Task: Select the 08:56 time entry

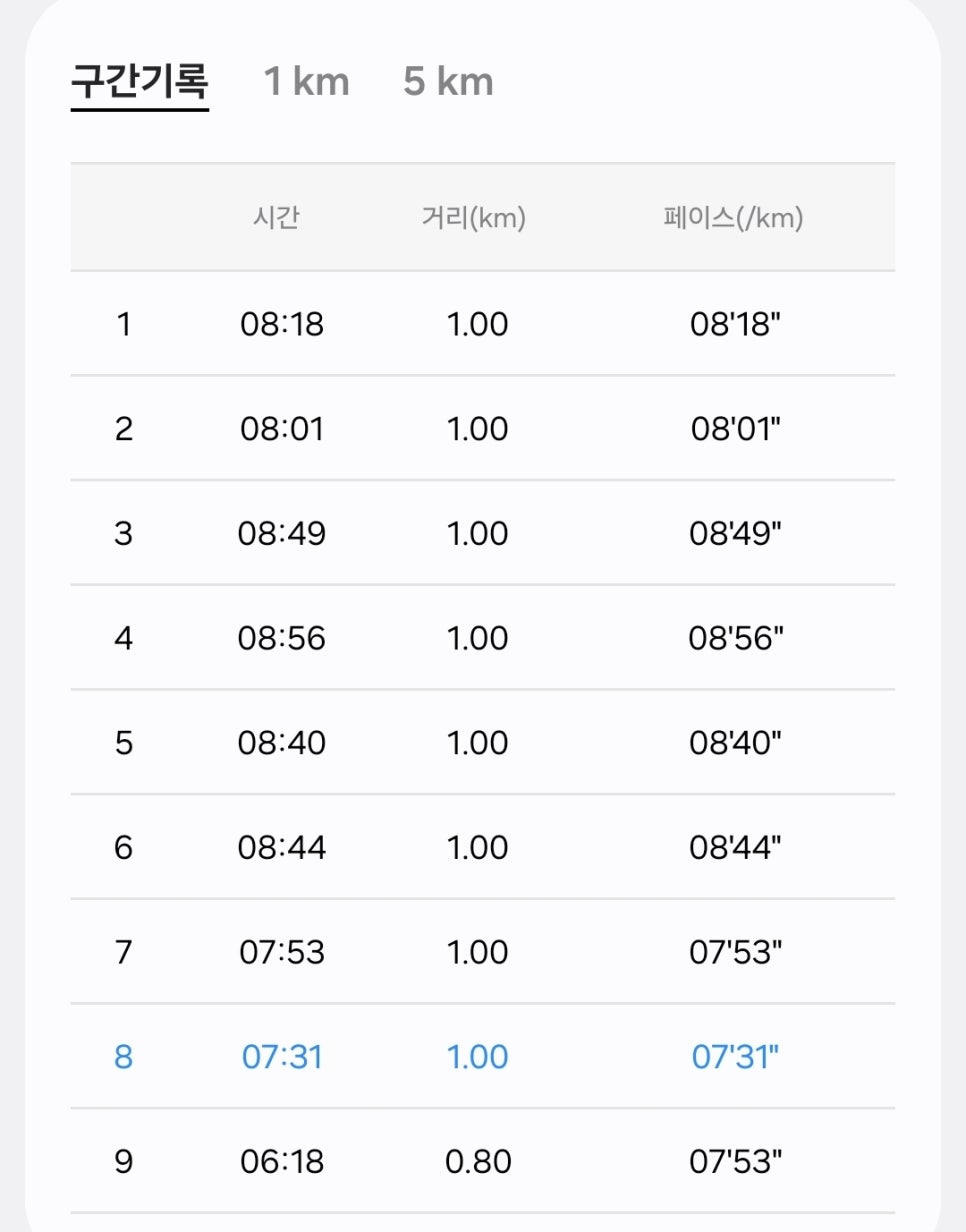Action: 282,638
